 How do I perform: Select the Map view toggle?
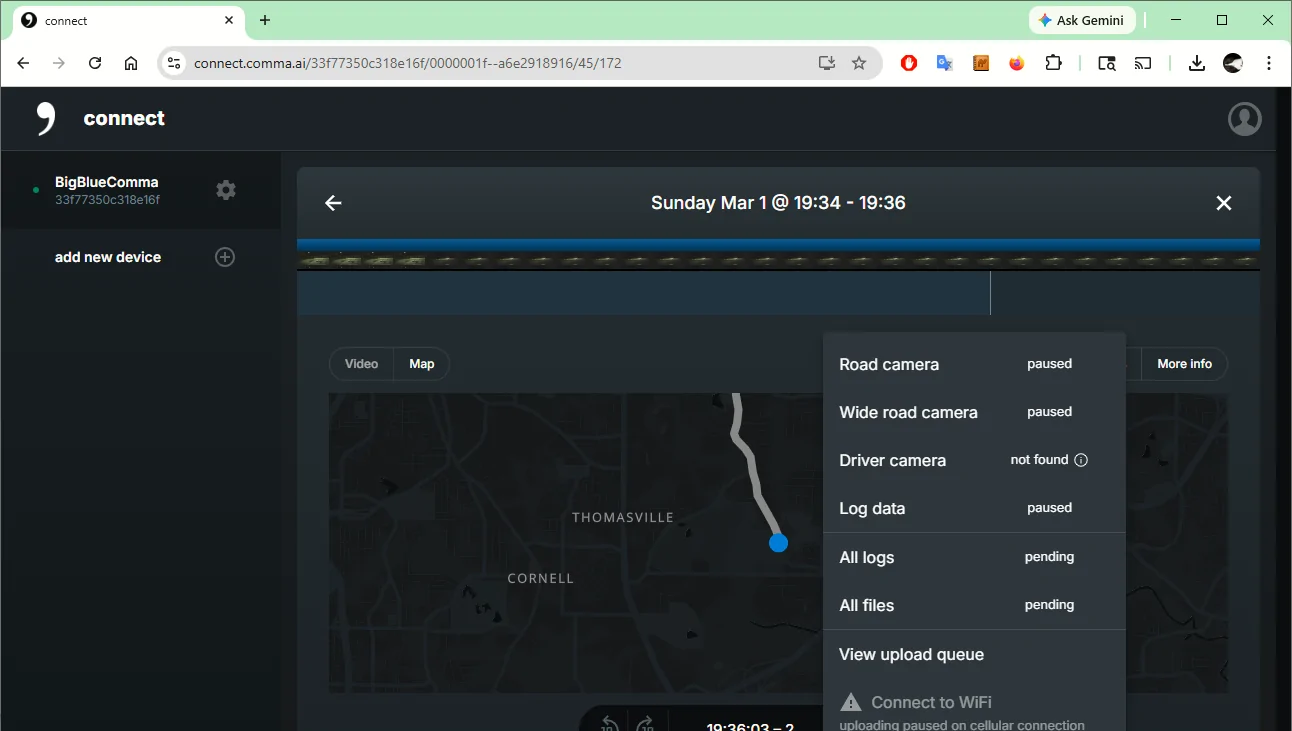point(422,364)
